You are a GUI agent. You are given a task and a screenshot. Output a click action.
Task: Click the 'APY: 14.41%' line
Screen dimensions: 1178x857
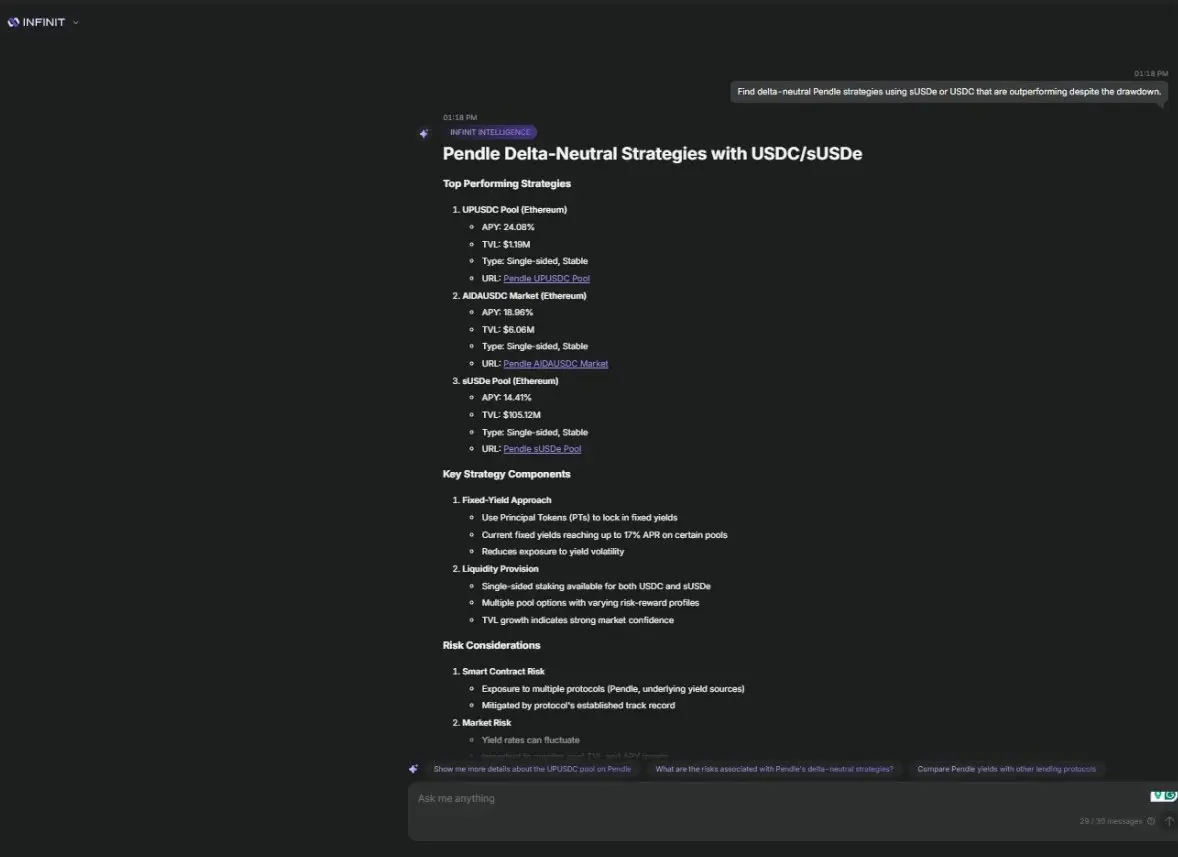pos(506,398)
